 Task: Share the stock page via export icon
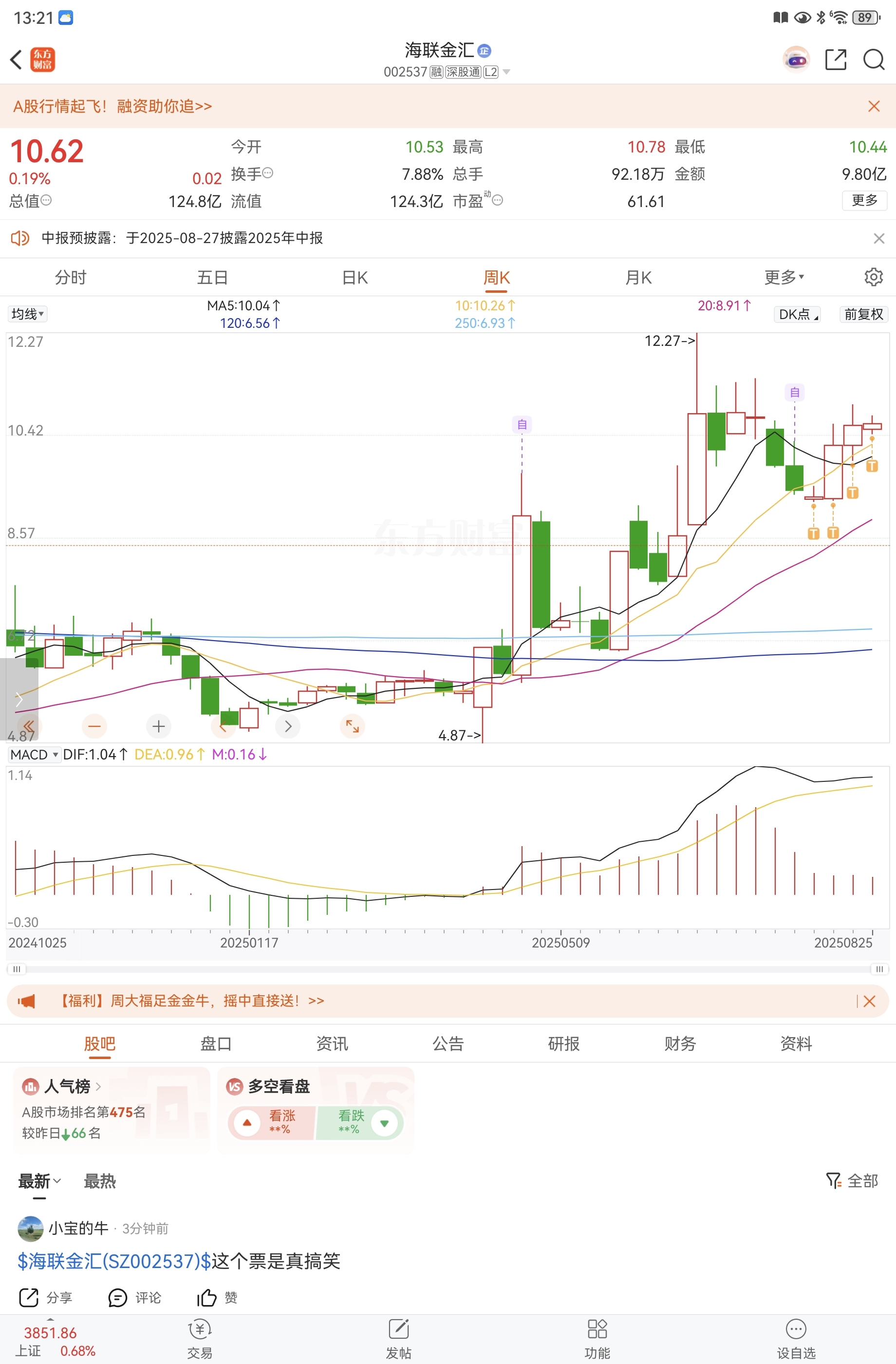[836, 59]
